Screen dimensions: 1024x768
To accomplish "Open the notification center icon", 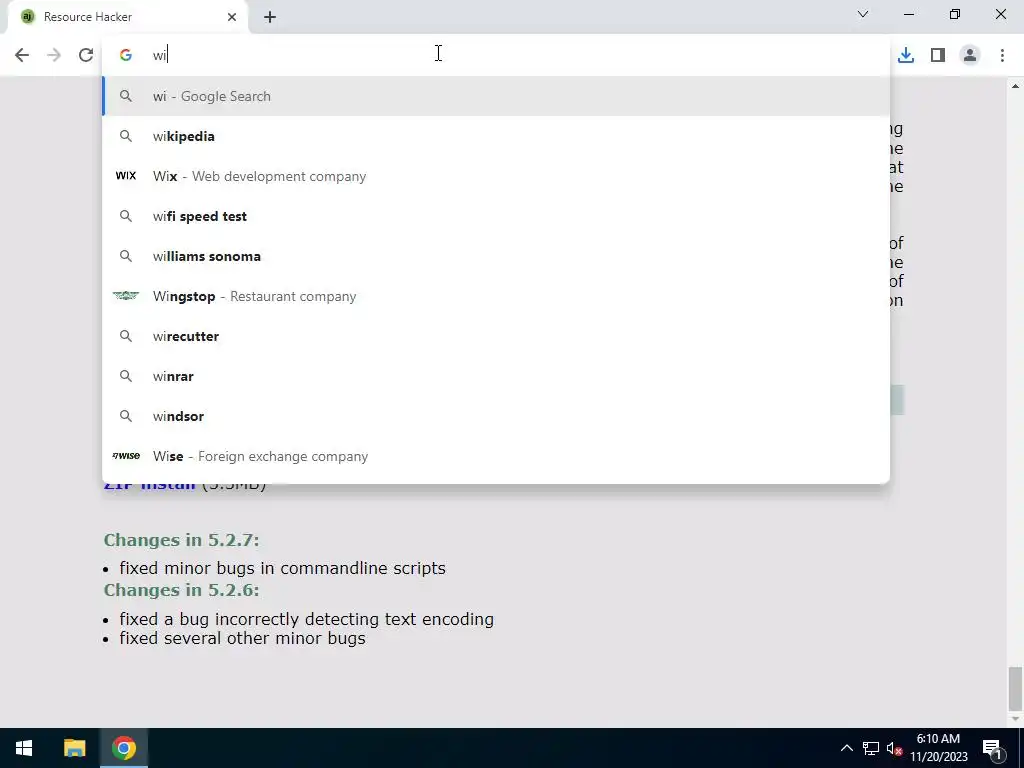I will (992, 748).
